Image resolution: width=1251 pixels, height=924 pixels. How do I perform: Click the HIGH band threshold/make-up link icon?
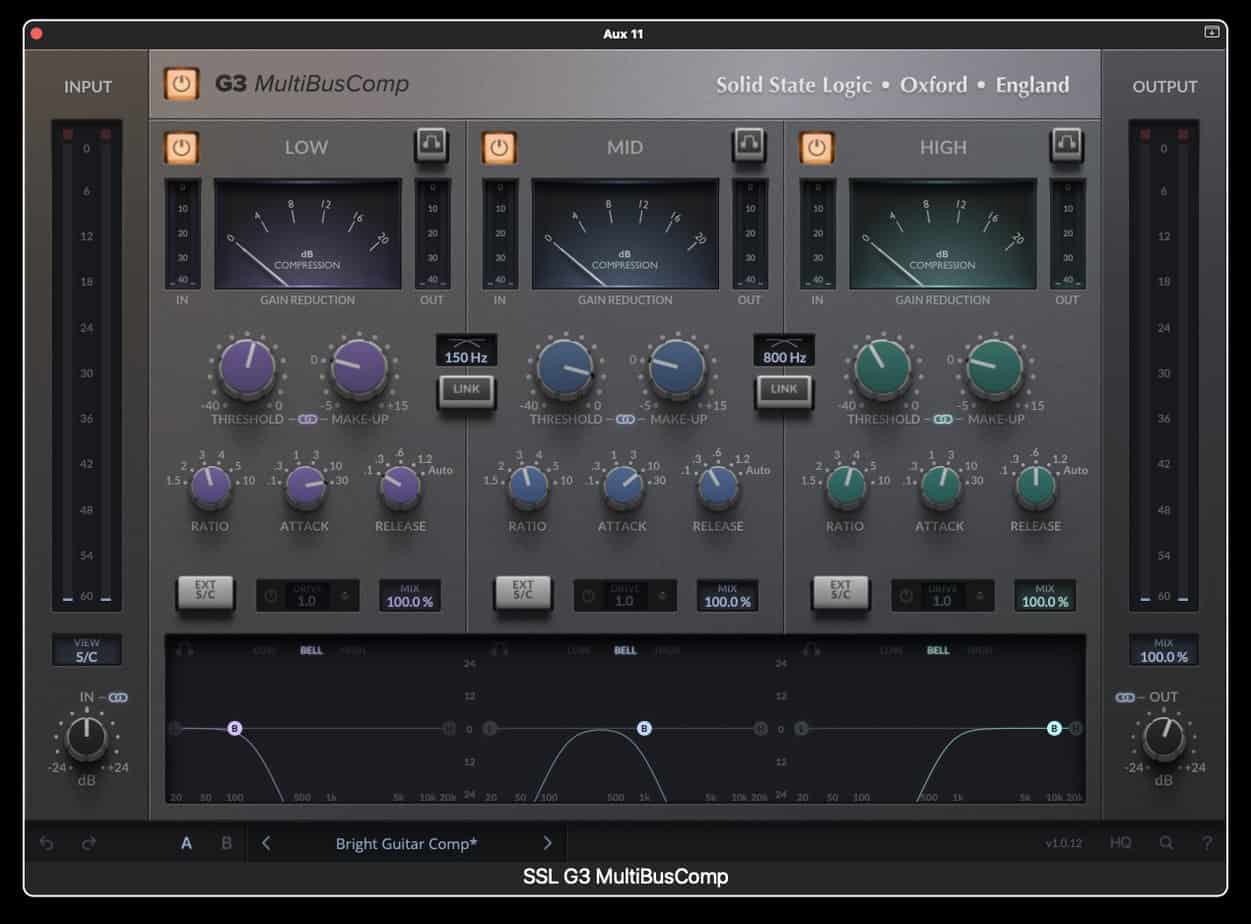pos(942,420)
